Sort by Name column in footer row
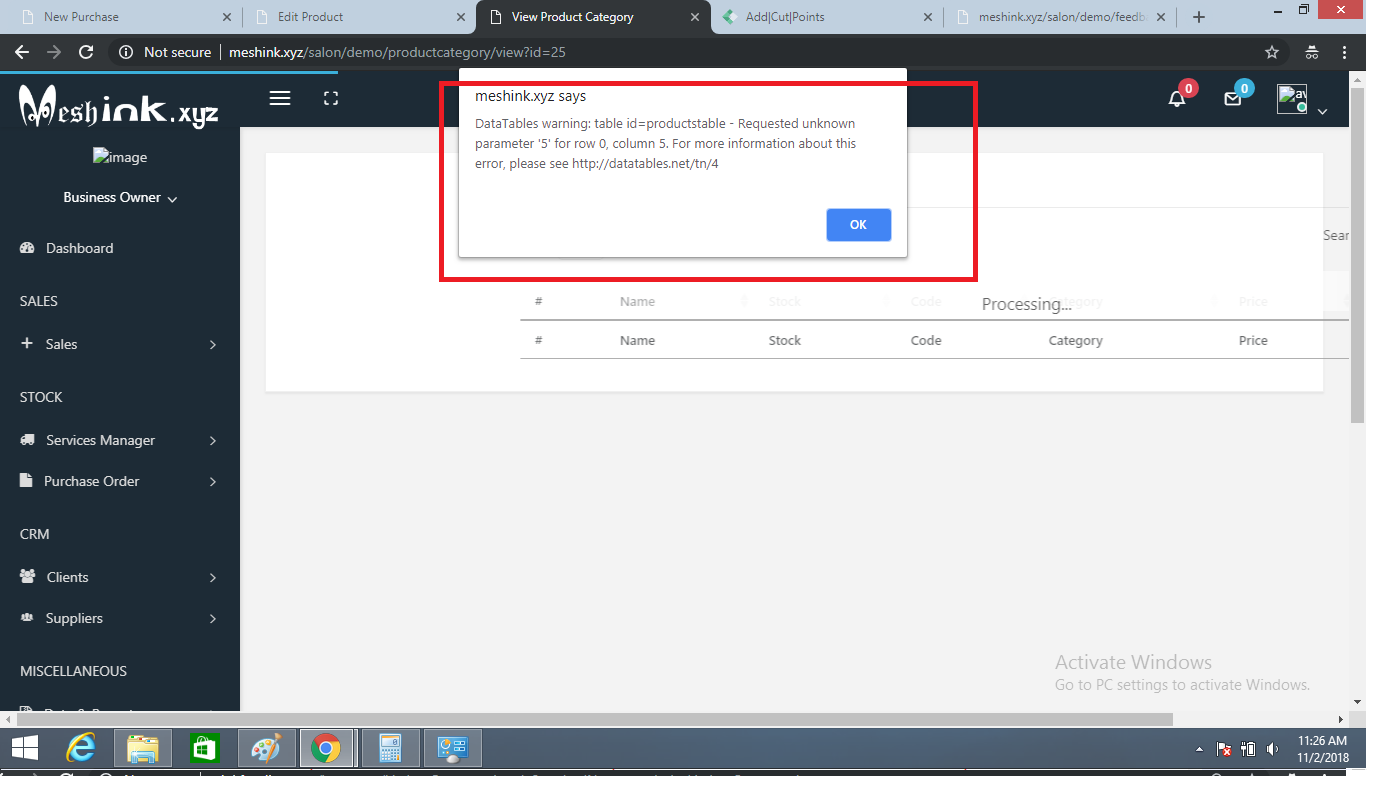Image resolution: width=1380 pixels, height=796 pixels. click(637, 340)
